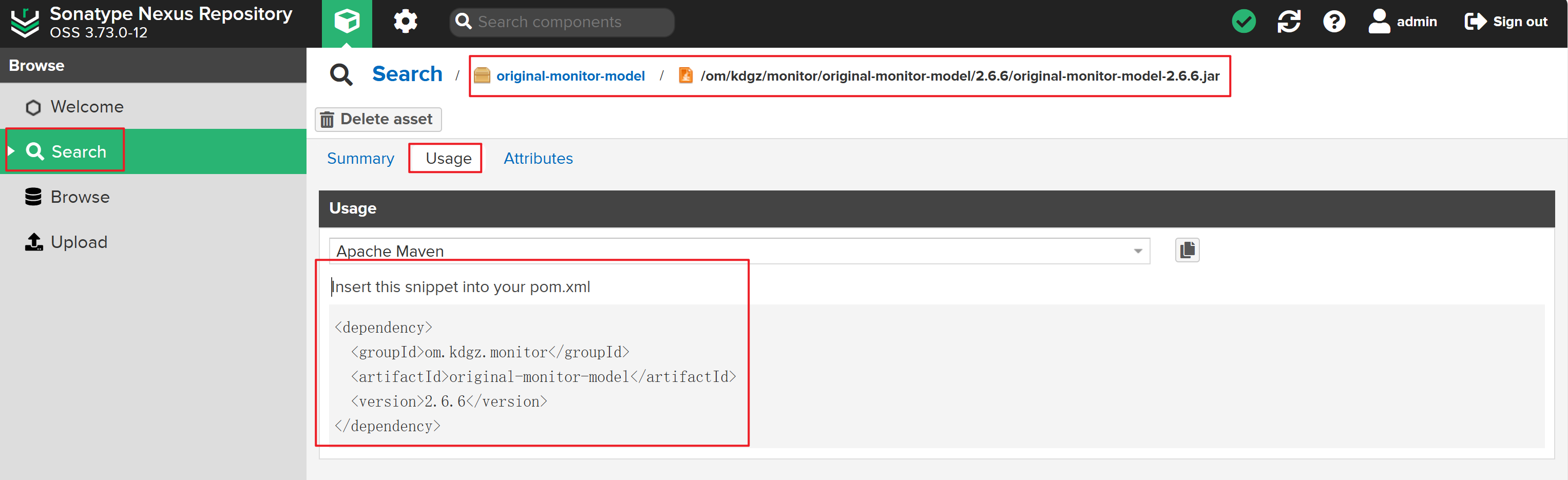Open the help question mark icon
Screen dimensions: 1568x480
[x=1334, y=22]
